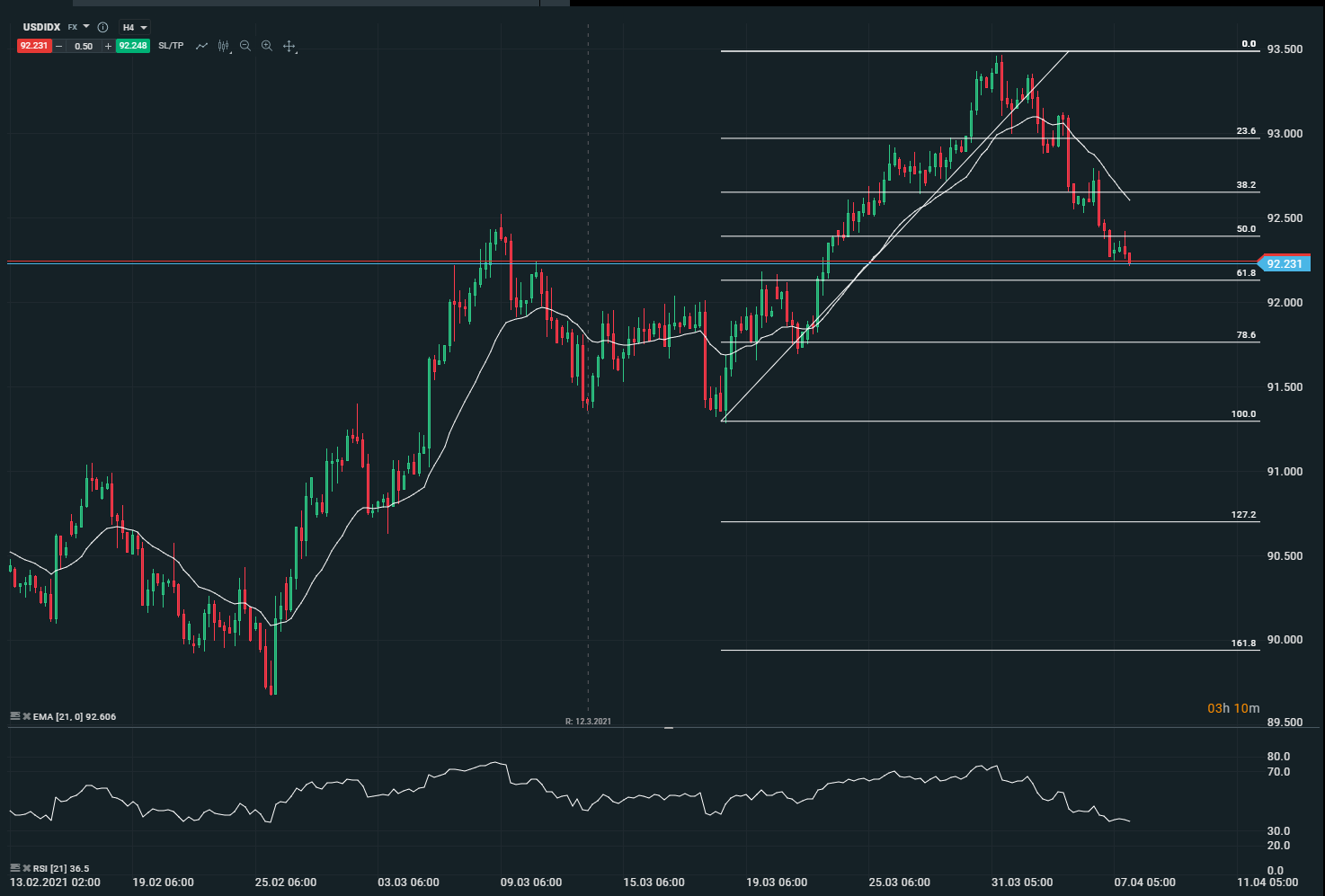Remove the RSI indicator

26,868
